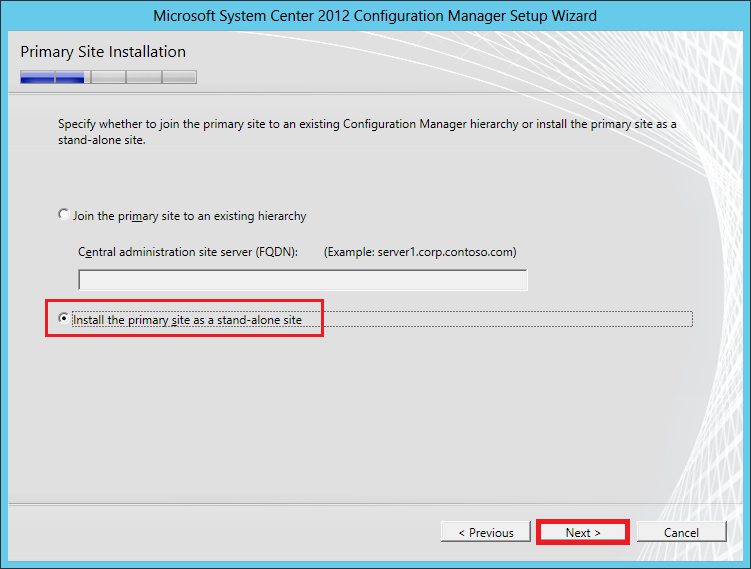This screenshot has height=569, width=751.
Task: Click the second filled progress bar segment
Action: (x=72, y=77)
